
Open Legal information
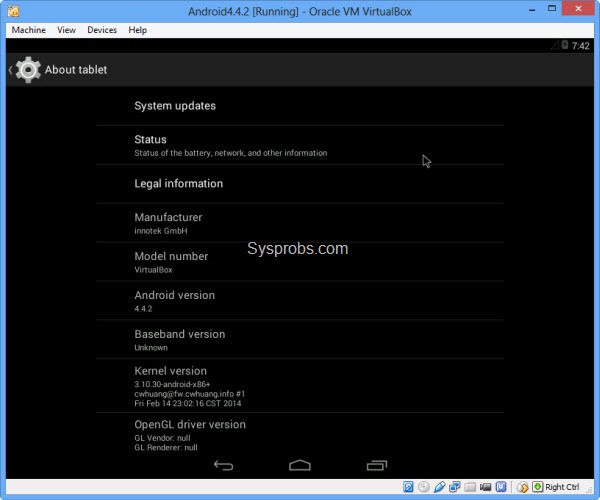(x=300, y=184)
